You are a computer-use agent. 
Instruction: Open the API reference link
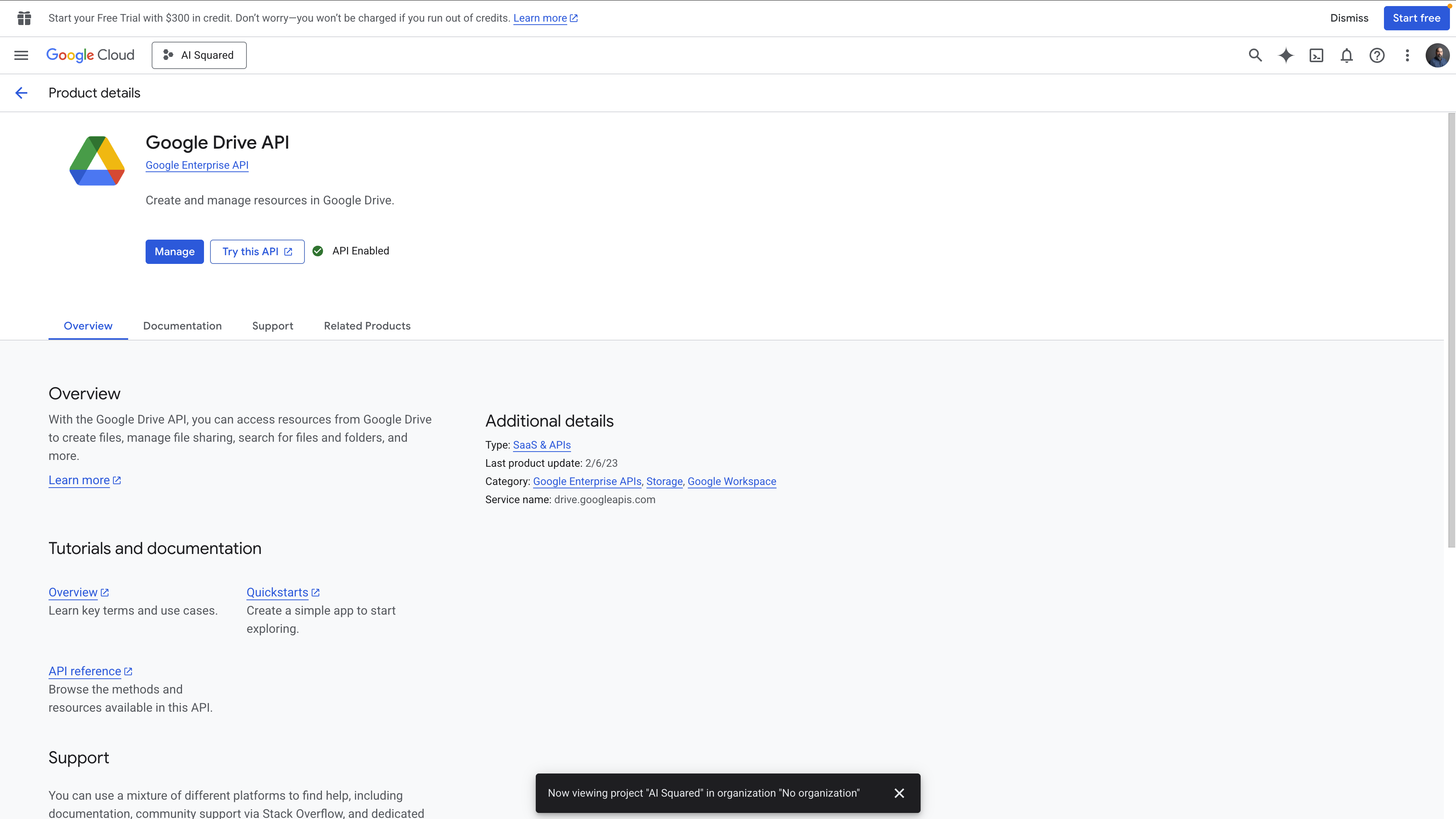point(91,672)
